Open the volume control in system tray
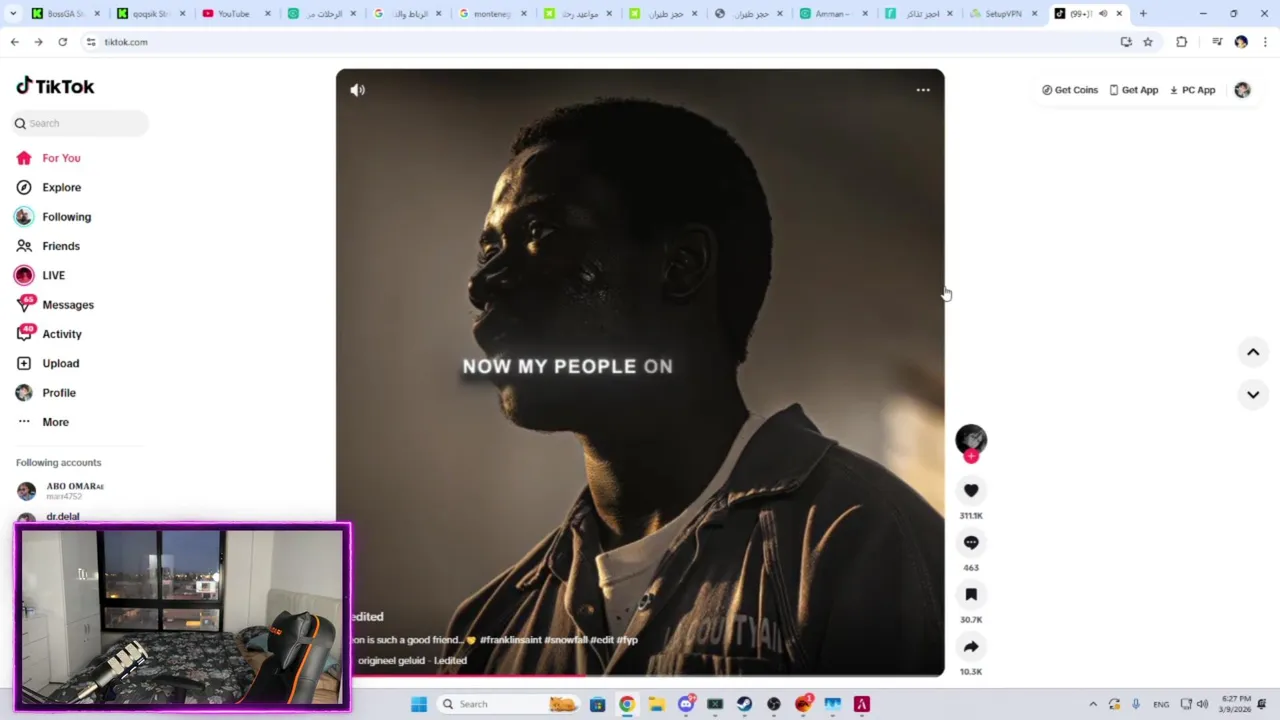This screenshot has width=1280, height=720. point(1202,704)
